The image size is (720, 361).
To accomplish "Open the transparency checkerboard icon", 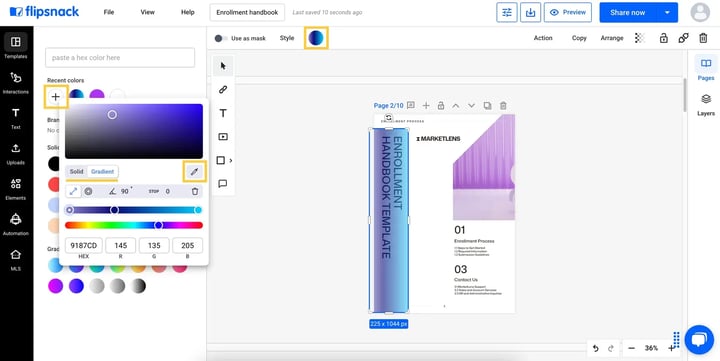I will (640, 38).
